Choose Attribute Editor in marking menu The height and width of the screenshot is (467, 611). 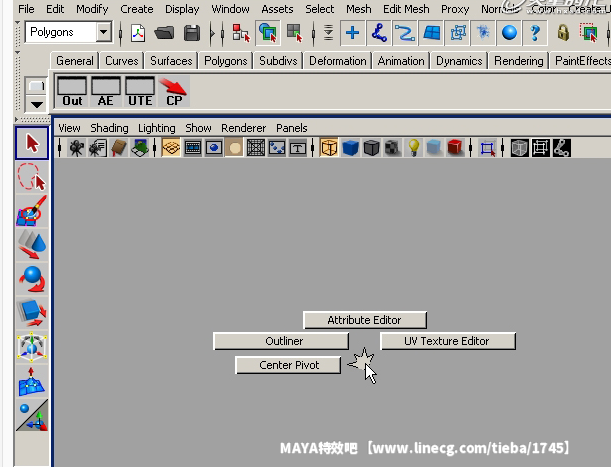tap(365, 320)
